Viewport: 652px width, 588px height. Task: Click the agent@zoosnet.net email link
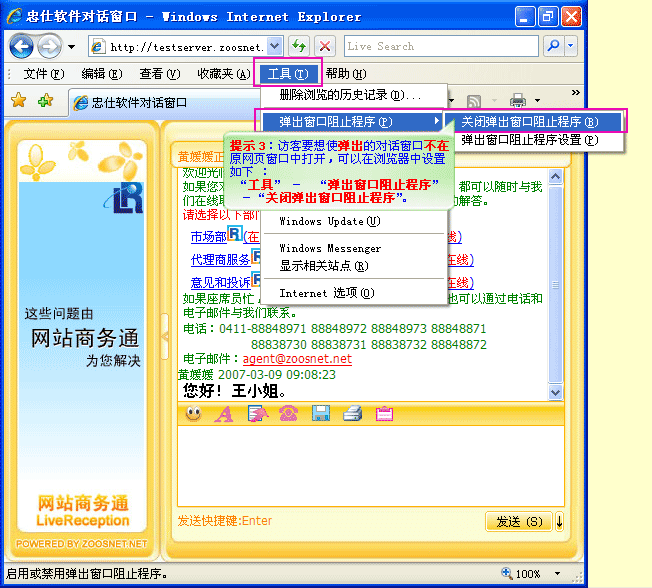[x=297, y=358]
